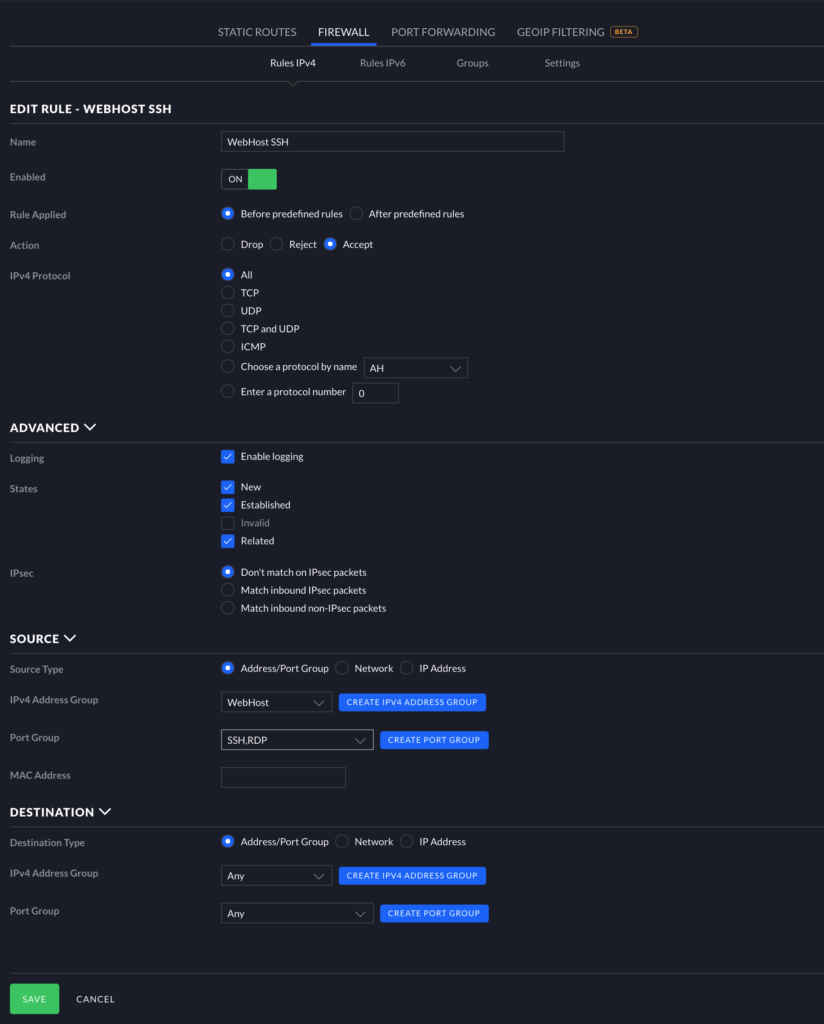
Task: Click the MAC Address input field
Action: (283, 777)
